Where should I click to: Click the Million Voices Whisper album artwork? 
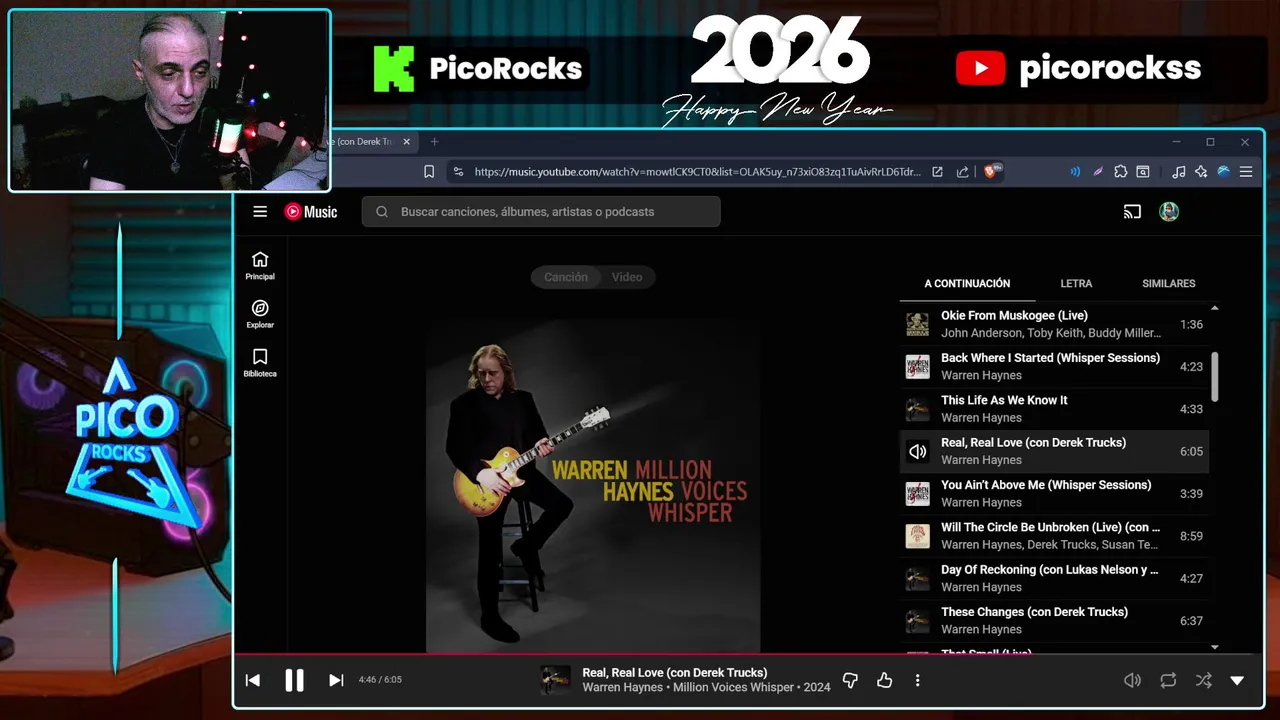tap(593, 486)
